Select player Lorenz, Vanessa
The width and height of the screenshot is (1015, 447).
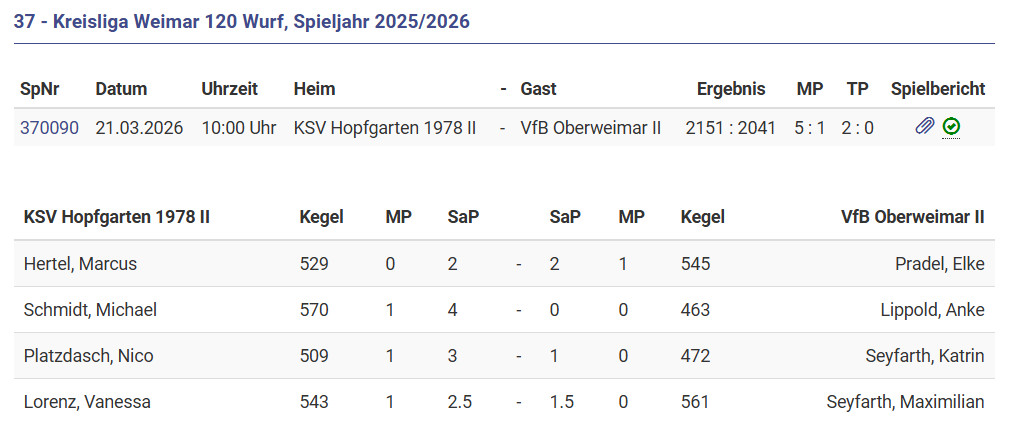[87, 402]
